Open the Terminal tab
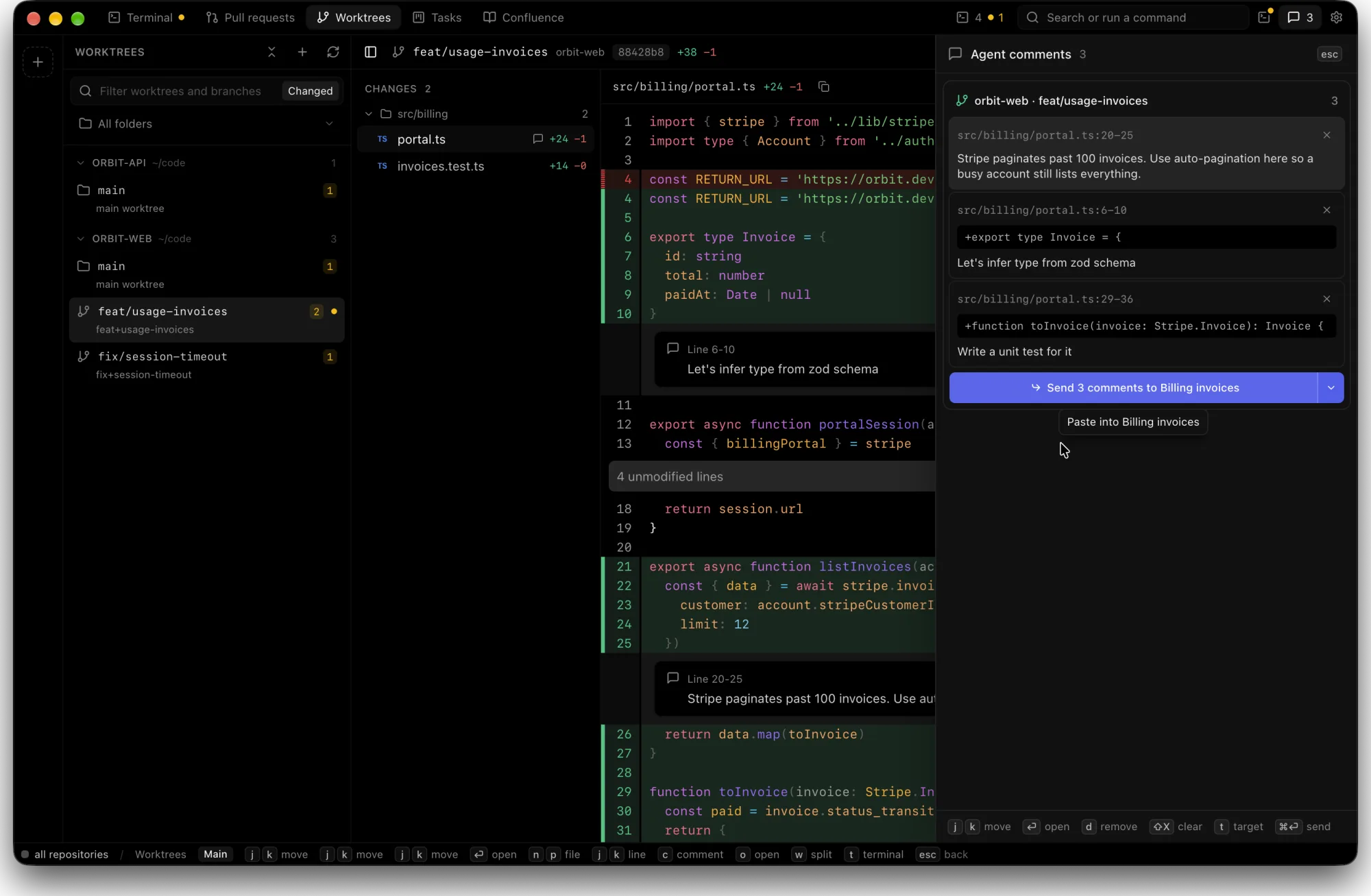This screenshot has height=896, width=1371. pyautogui.click(x=146, y=18)
